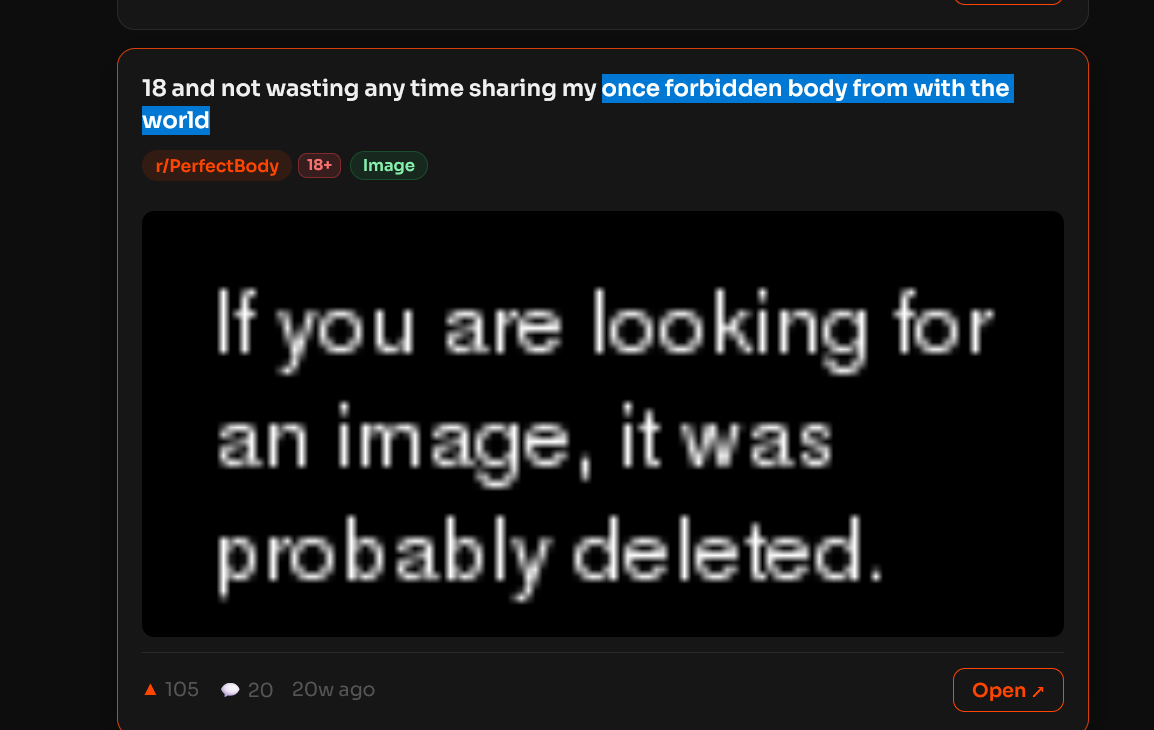This screenshot has width=1154, height=730.
Task: Select the green Image type badge
Action: click(389, 166)
